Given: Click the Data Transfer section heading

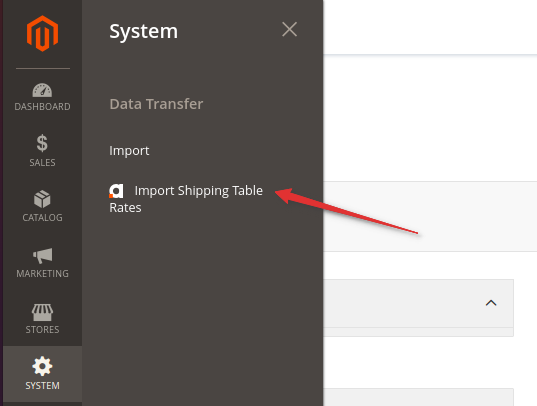Looking at the screenshot, I should tap(156, 104).
